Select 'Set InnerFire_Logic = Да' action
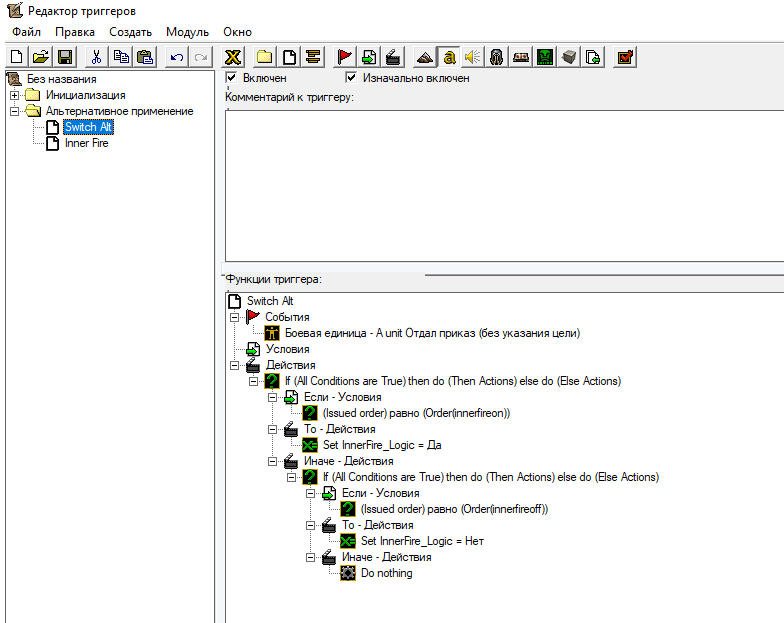This screenshot has width=784, height=623. pyautogui.click(x=382, y=445)
